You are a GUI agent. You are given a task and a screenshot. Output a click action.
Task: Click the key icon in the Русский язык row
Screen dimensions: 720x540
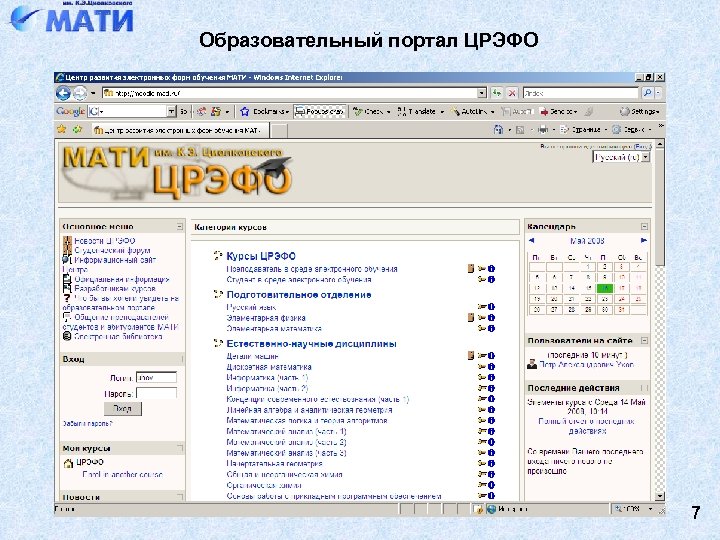pos(482,306)
